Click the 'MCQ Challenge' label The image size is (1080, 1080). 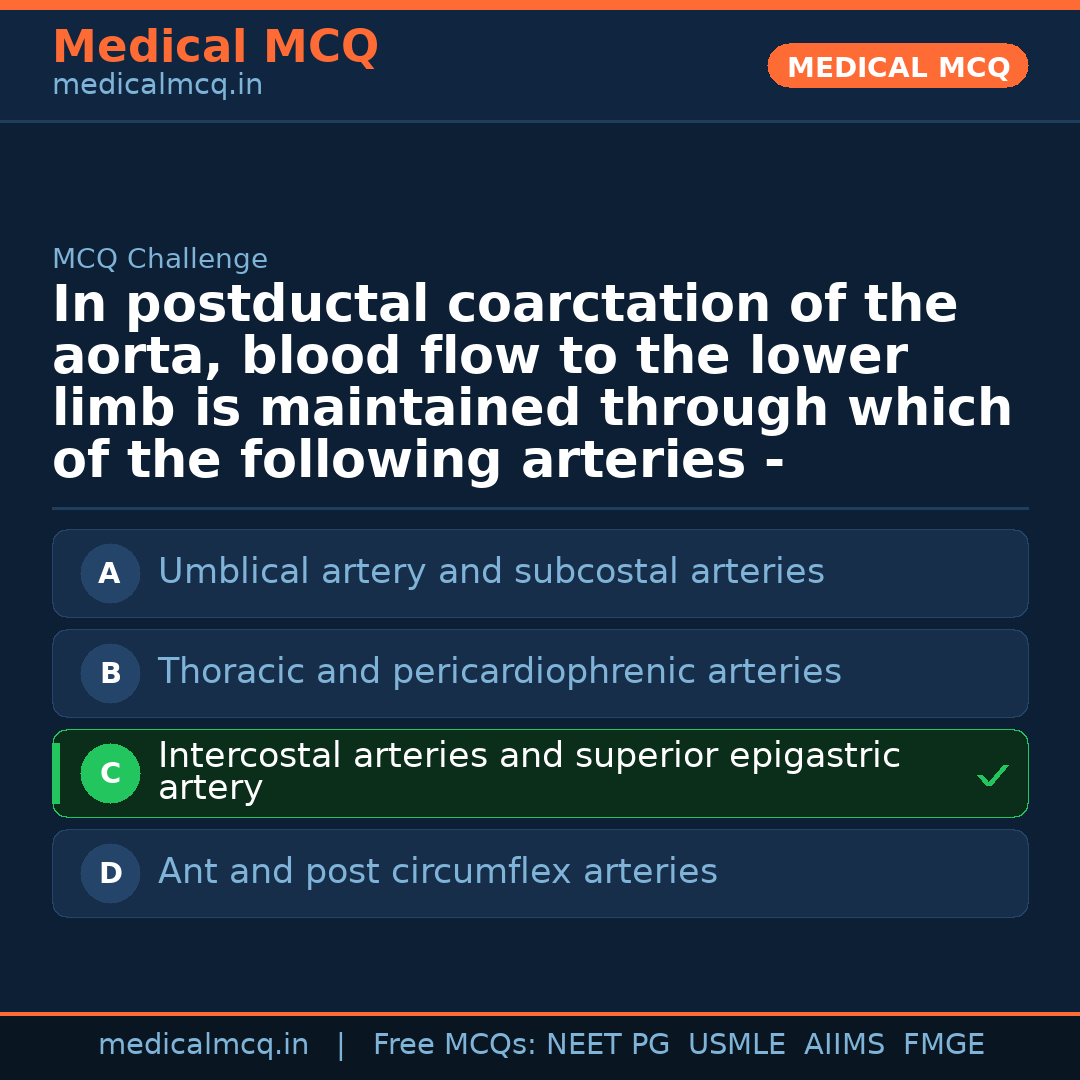pyautogui.click(x=160, y=259)
